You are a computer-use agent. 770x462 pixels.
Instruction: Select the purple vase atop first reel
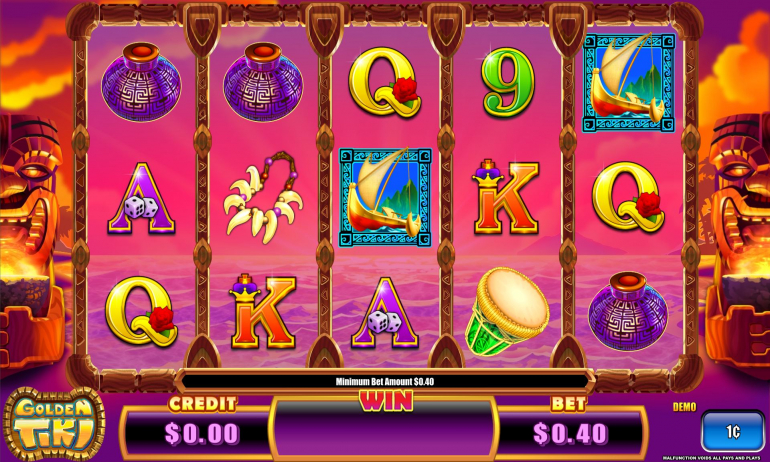pos(141,82)
